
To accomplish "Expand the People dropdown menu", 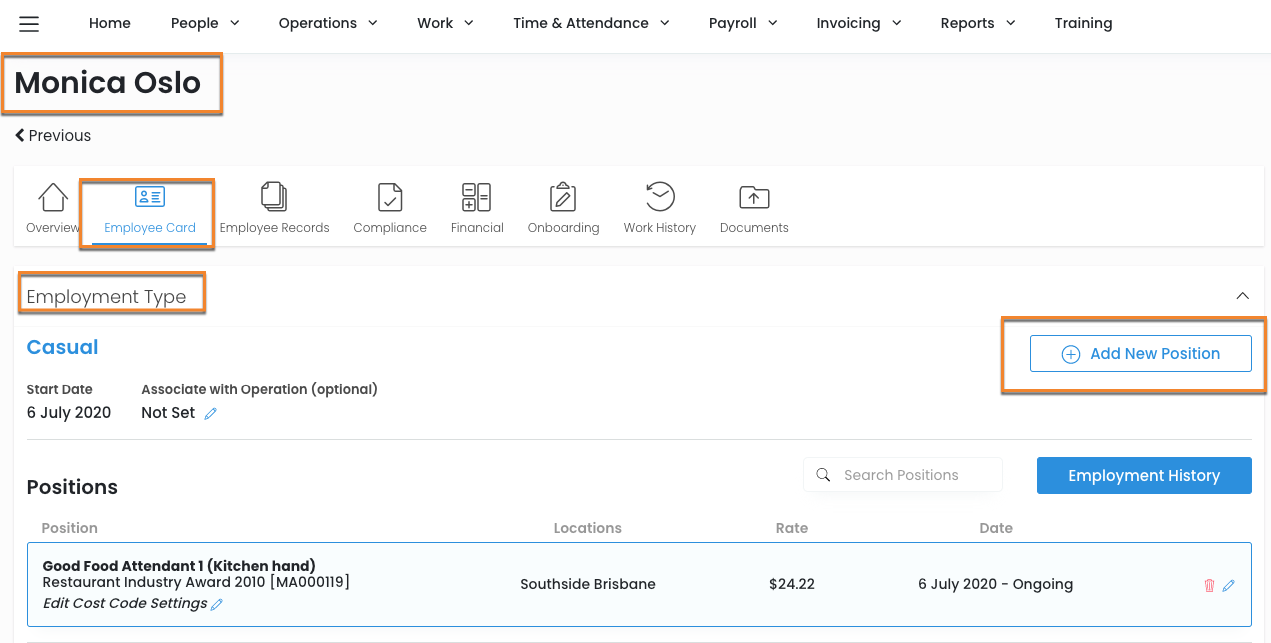I will [205, 23].
